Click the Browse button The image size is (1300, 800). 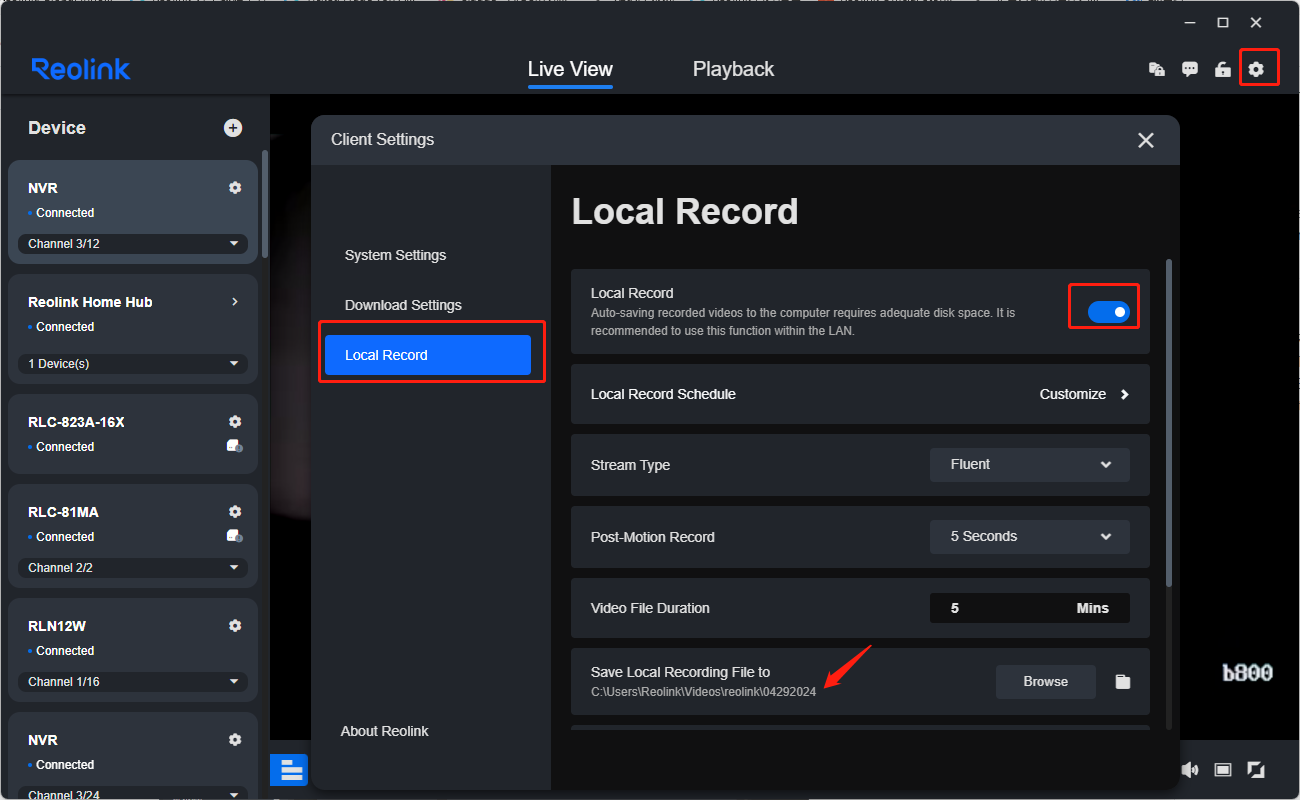[x=1046, y=682]
